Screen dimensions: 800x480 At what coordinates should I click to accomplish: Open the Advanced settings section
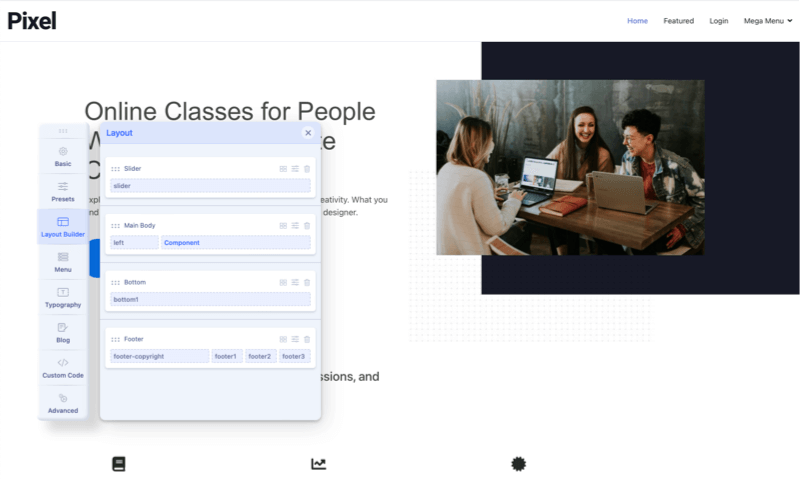coord(63,403)
